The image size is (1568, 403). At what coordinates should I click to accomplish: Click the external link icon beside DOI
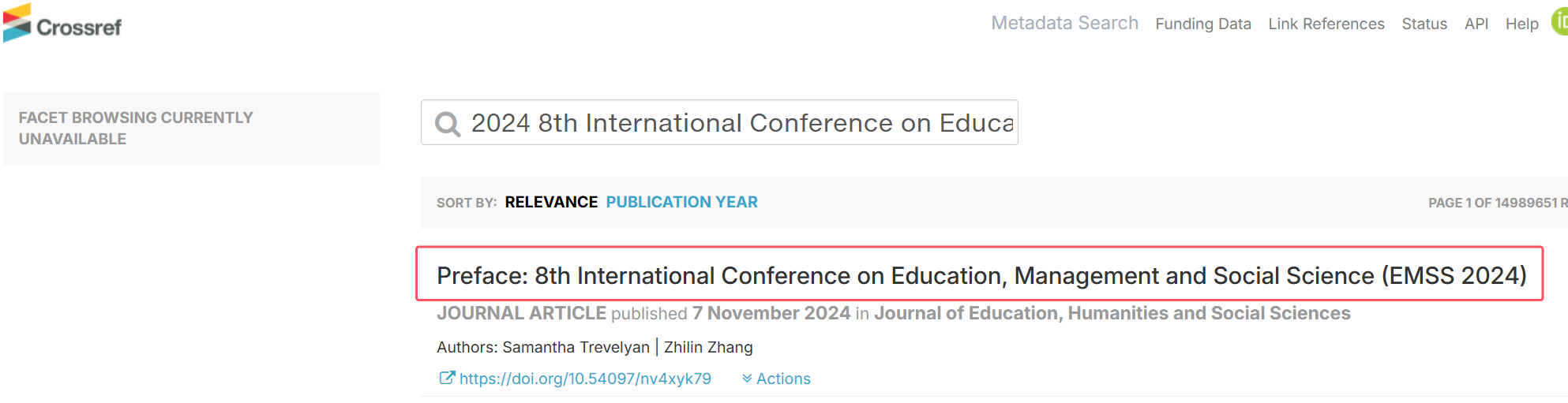click(447, 378)
